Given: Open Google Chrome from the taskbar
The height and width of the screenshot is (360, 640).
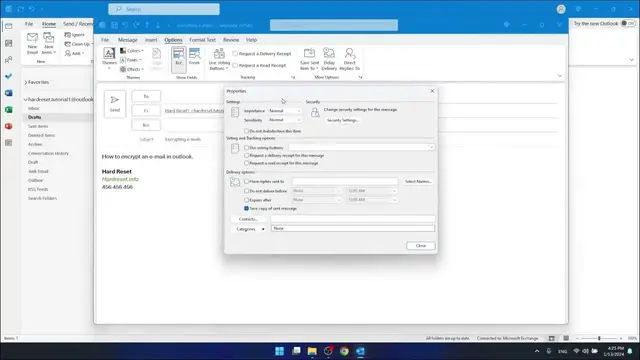Looking at the screenshot, I should [x=344, y=351].
